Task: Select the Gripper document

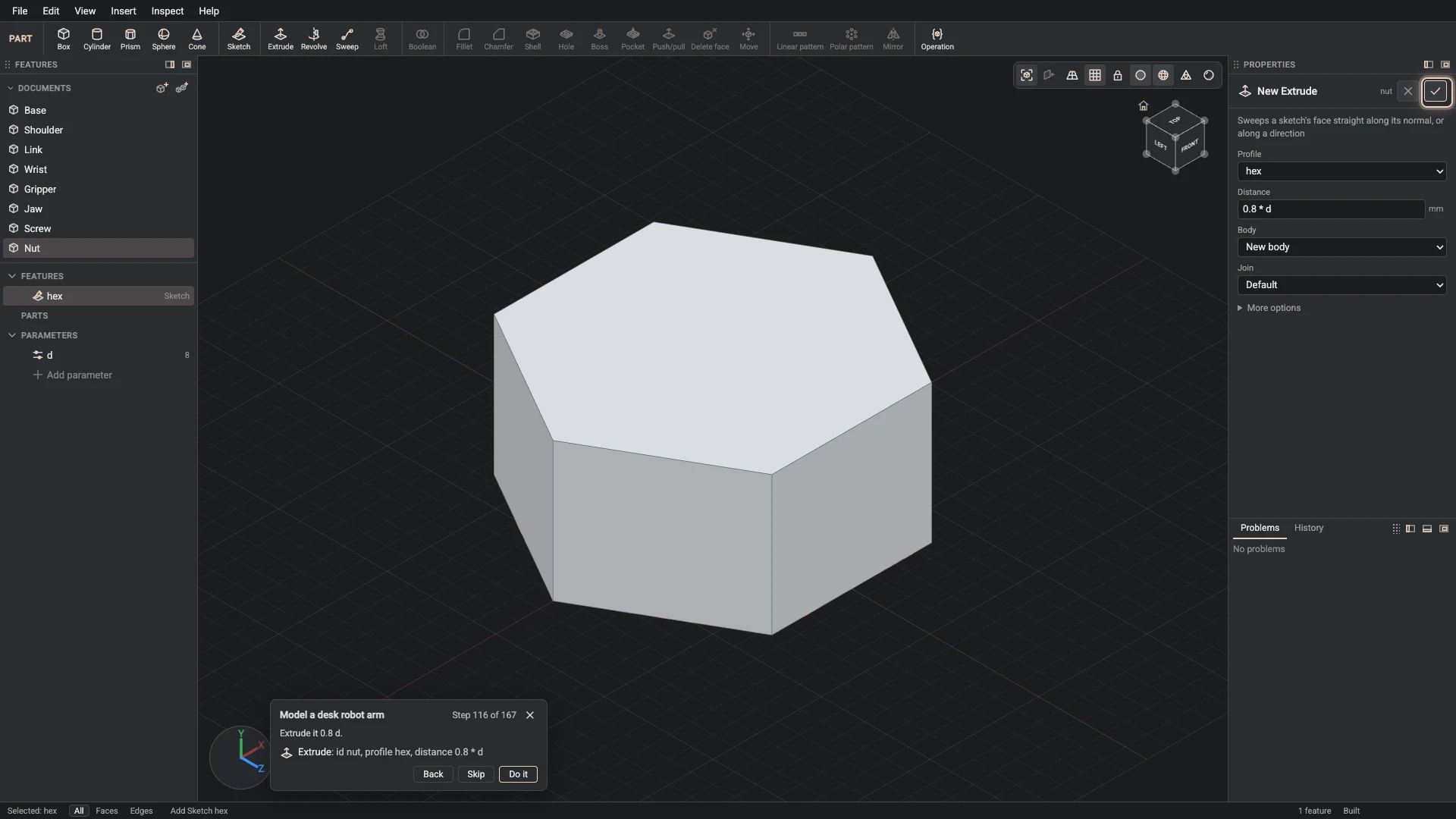Action: click(99, 190)
